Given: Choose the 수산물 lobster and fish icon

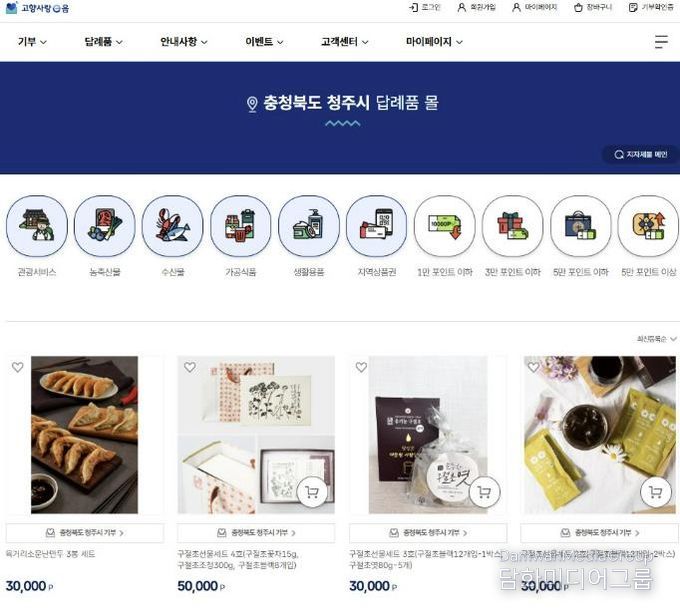Looking at the screenshot, I should pos(173,226).
